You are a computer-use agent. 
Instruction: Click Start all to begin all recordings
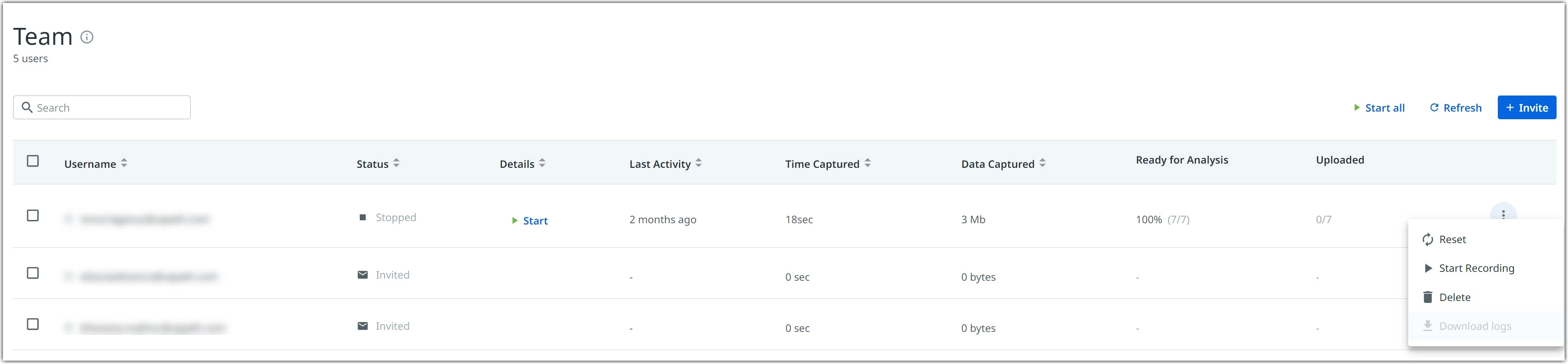click(x=1379, y=108)
